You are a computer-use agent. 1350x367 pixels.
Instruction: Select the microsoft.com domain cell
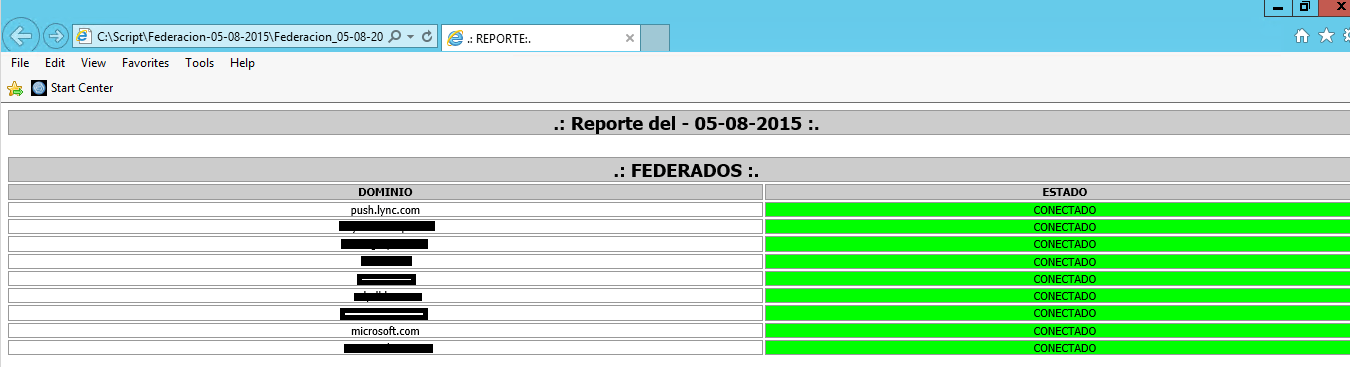(385, 331)
